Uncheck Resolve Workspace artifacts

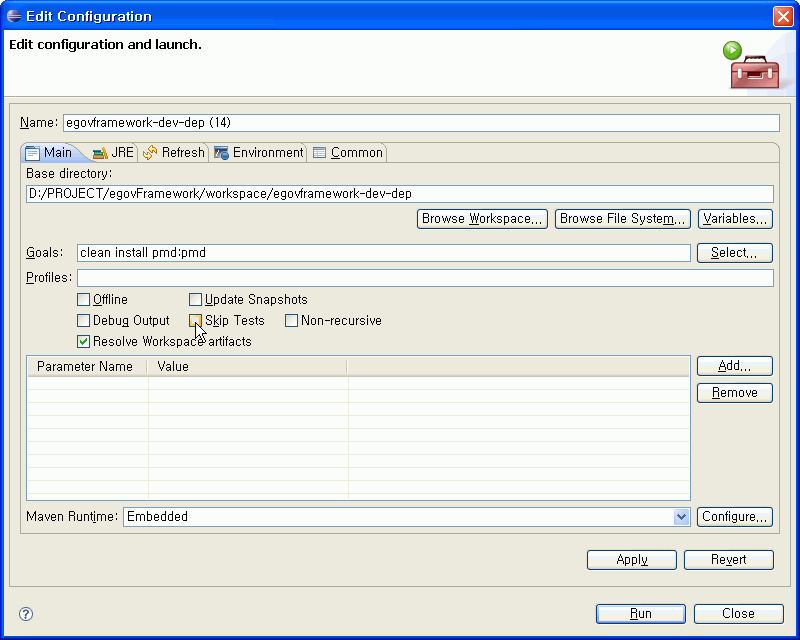(84, 342)
